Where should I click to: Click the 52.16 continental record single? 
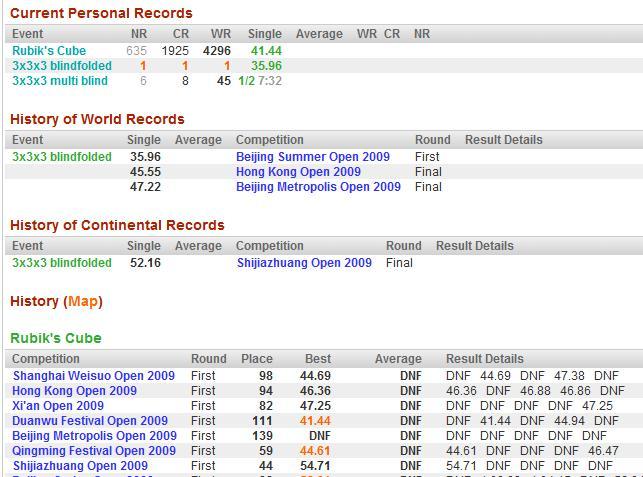click(x=145, y=262)
